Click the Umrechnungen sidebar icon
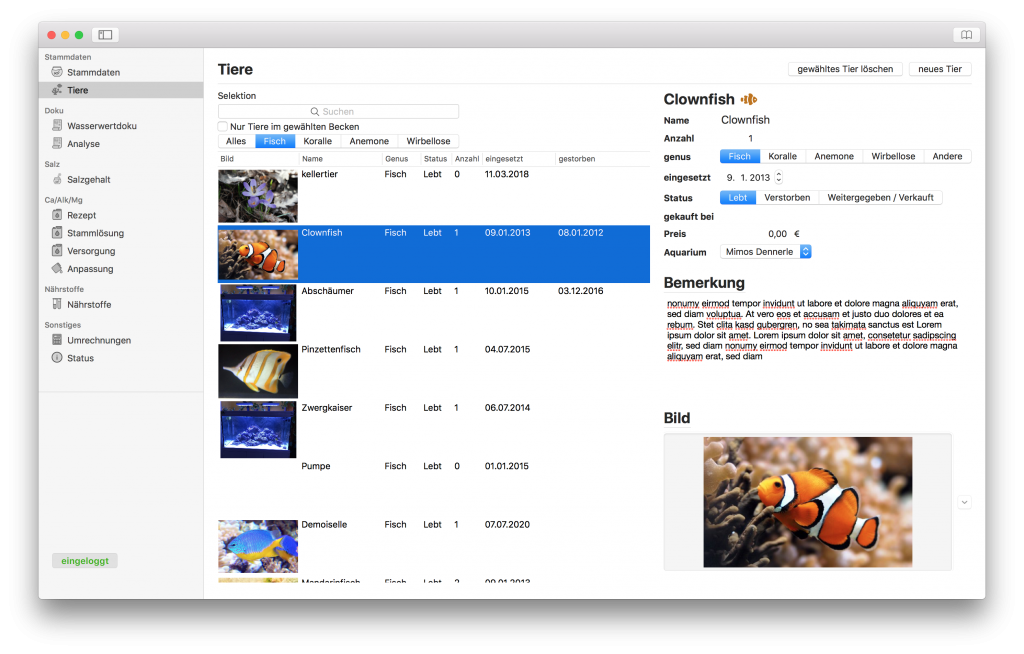The image size is (1024, 654). [57, 340]
